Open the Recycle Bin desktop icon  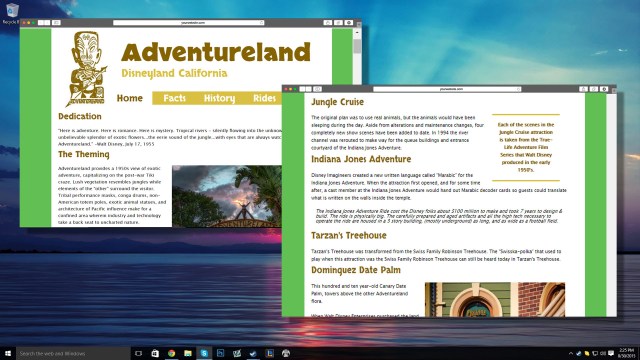(x=11, y=13)
